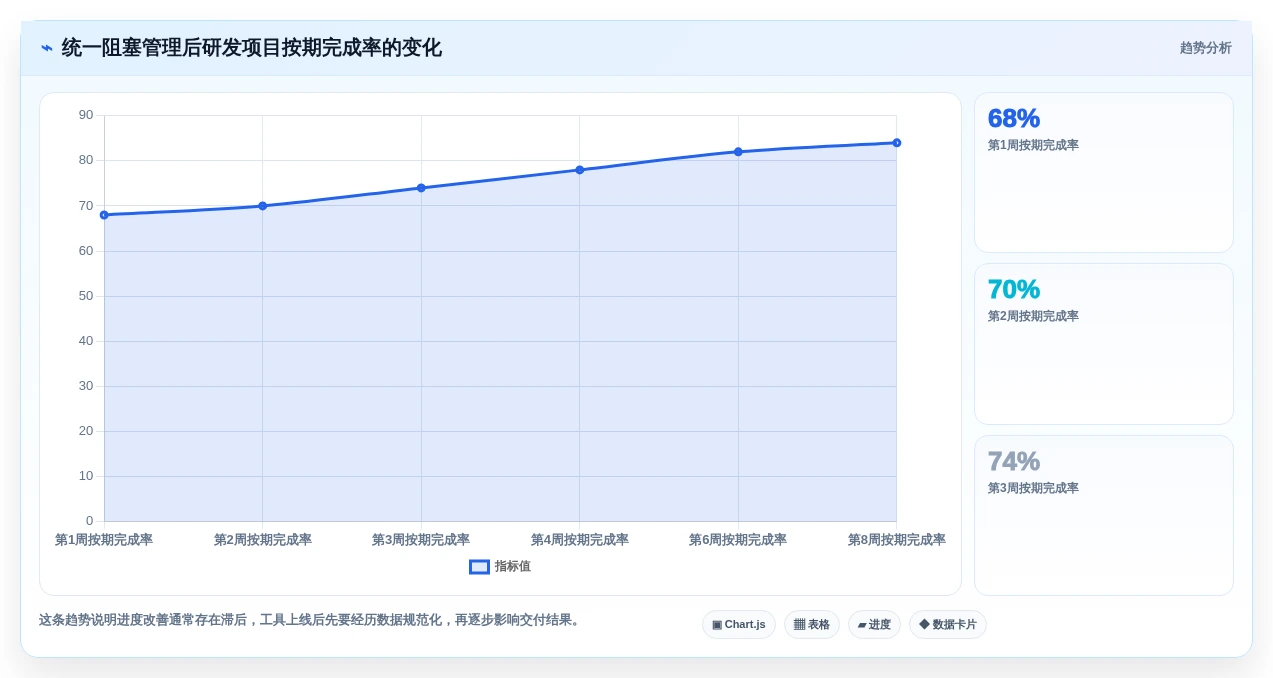Select the 第6周按期完成率 data point

point(738,152)
